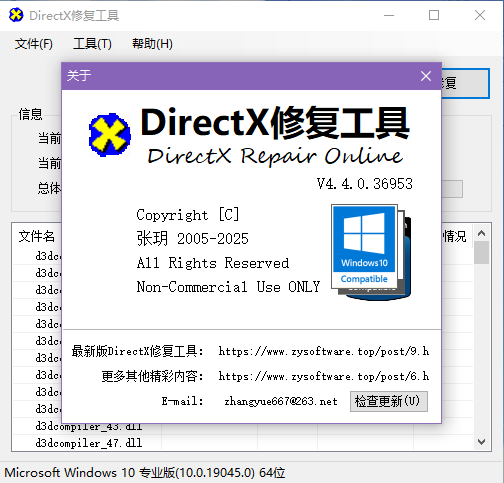Viewport: 504px width, 483px height.
Task: Click the 文件名 column header
Action: tap(37, 236)
